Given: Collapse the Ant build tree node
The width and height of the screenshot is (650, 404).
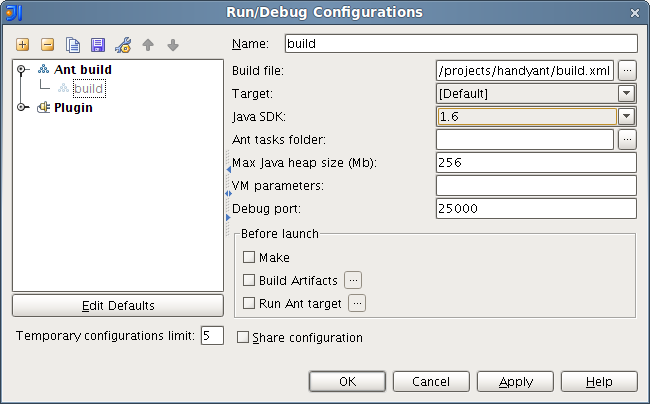Looking at the screenshot, I should tap(23, 70).
